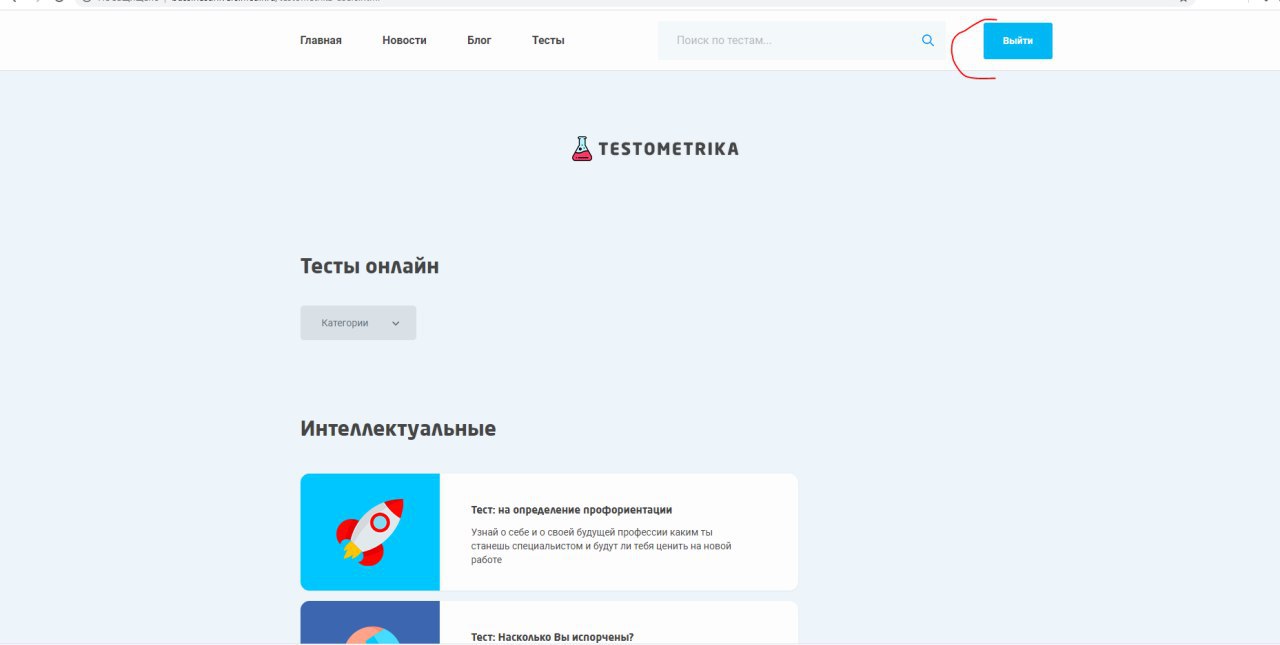Open the rocket thumbnail of the proforientation test
The height and width of the screenshot is (645, 1280).
coord(370,532)
